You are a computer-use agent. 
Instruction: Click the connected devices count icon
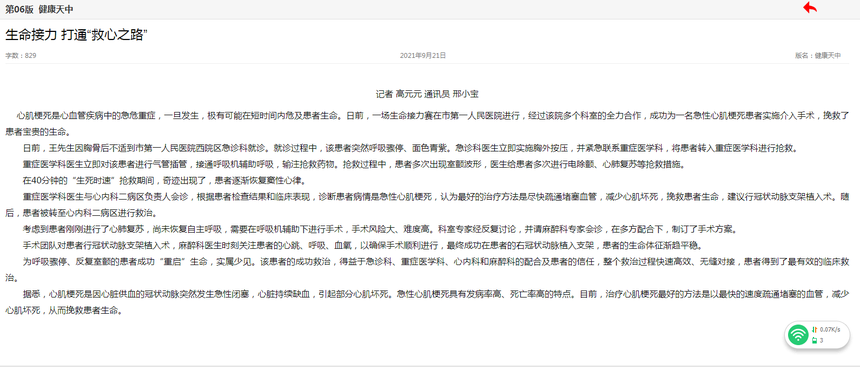click(814, 340)
